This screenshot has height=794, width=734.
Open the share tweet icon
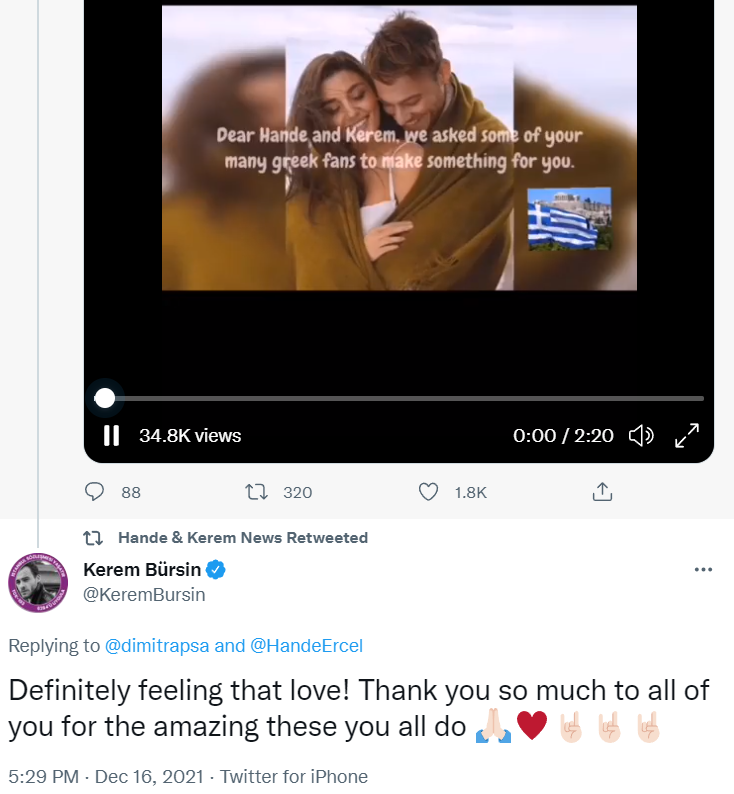[602, 492]
